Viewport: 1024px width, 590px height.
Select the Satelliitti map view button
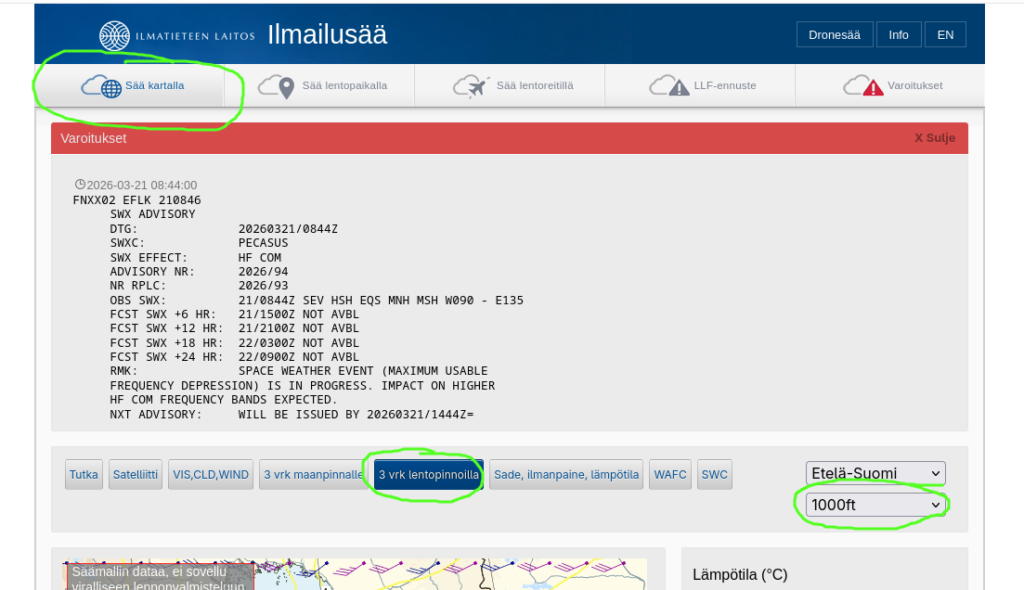[x=136, y=475]
